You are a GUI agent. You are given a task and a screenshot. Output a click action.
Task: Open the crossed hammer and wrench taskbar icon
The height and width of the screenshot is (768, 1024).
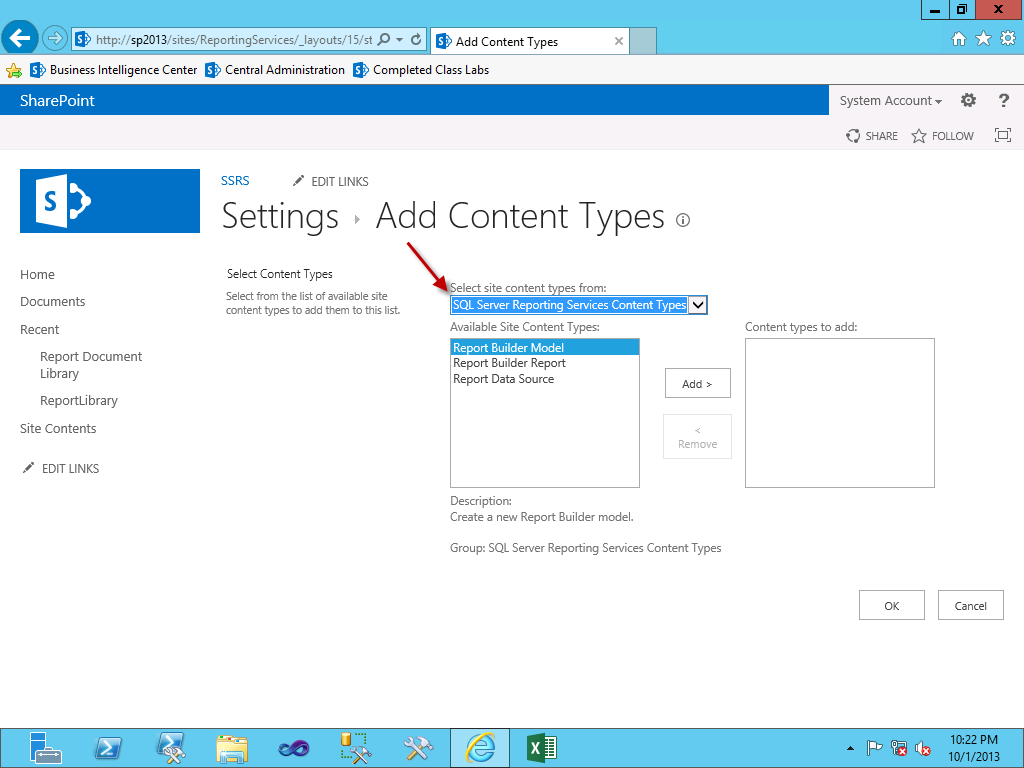coord(418,748)
